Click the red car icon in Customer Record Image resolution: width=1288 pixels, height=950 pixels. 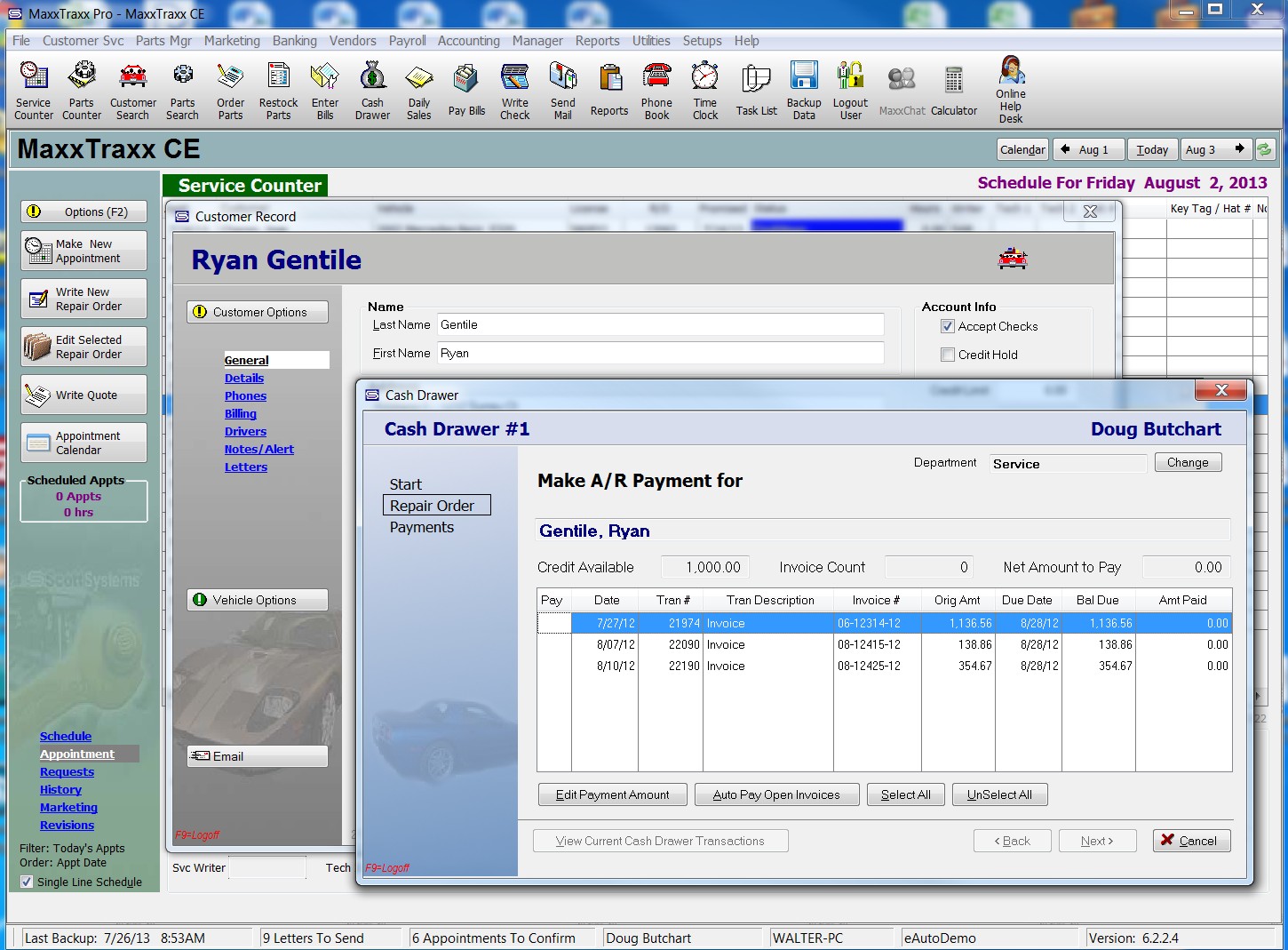(1013, 259)
